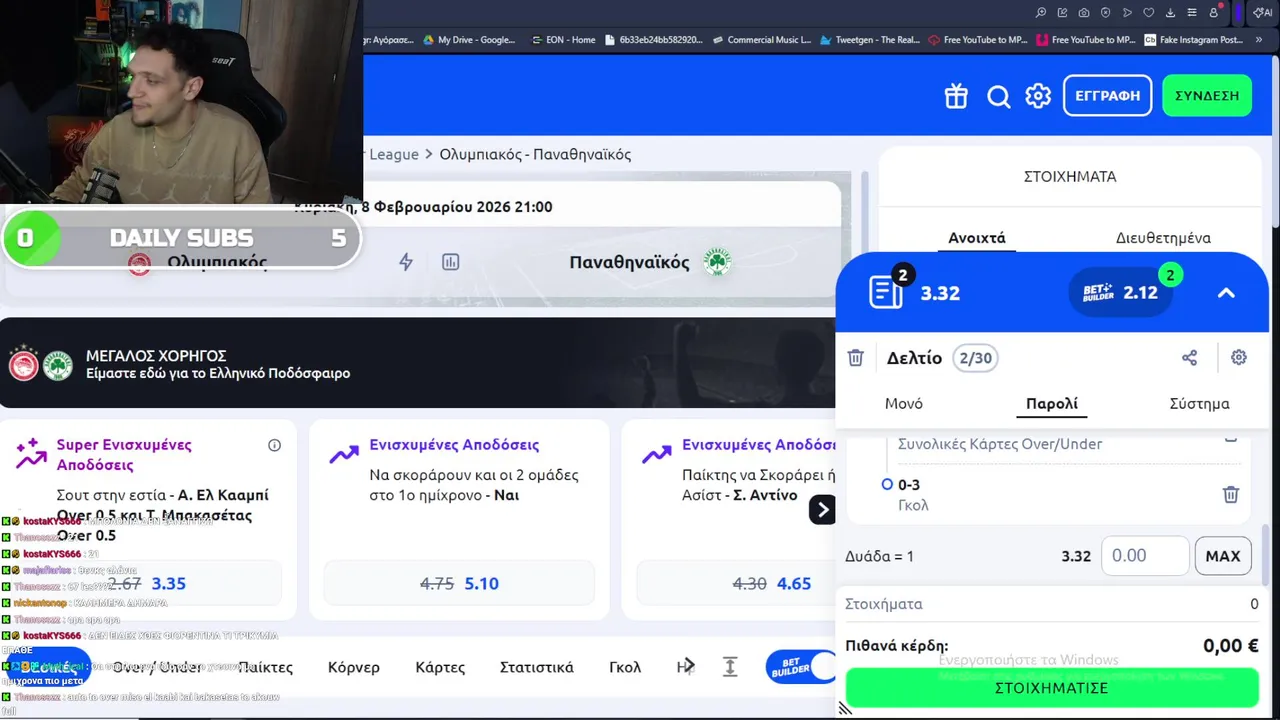The height and width of the screenshot is (720, 1280).
Task: Open info icon on Super Ενισχυμένες Αποδόσεις
Action: click(275, 445)
